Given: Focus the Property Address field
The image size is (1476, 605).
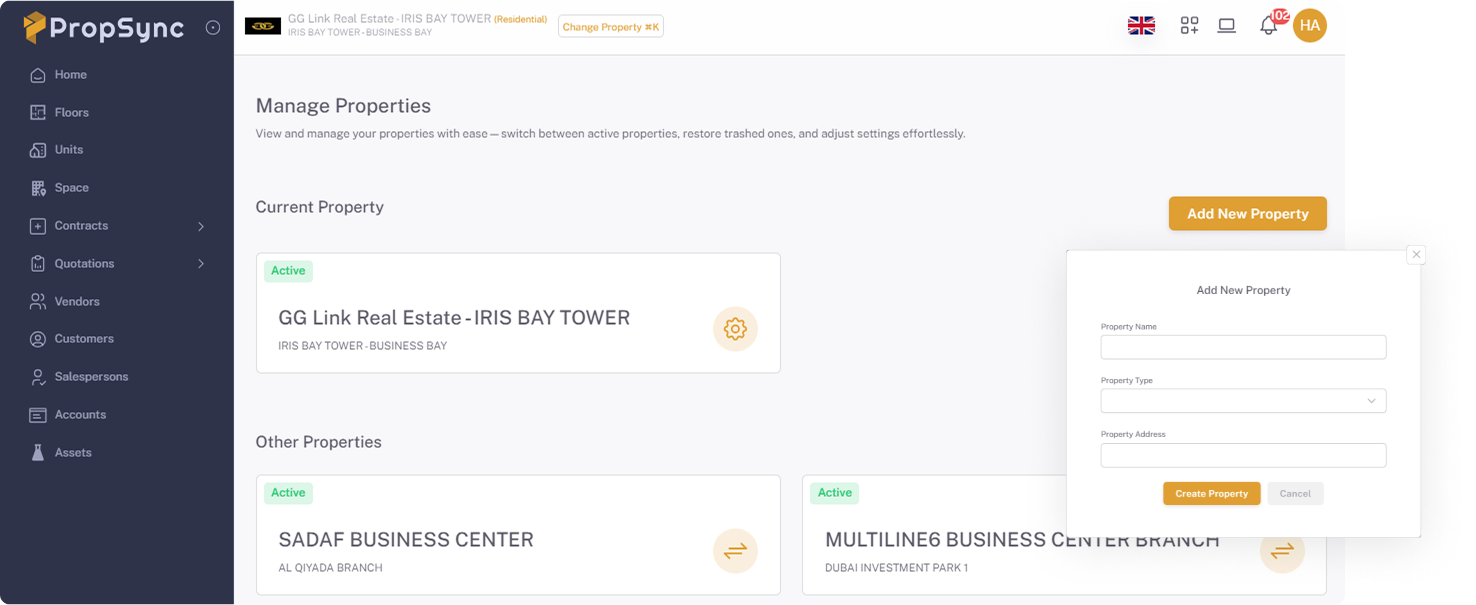Looking at the screenshot, I should pos(1243,455).
